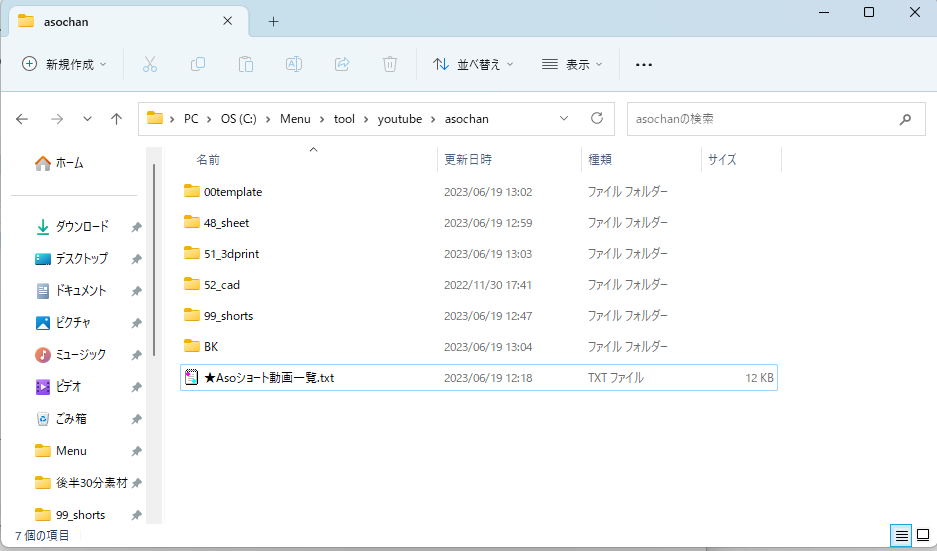Add a new tab with plus button
Image resolution: width=937 pixels, height=551 pixels.
click(x=273, y=22)
